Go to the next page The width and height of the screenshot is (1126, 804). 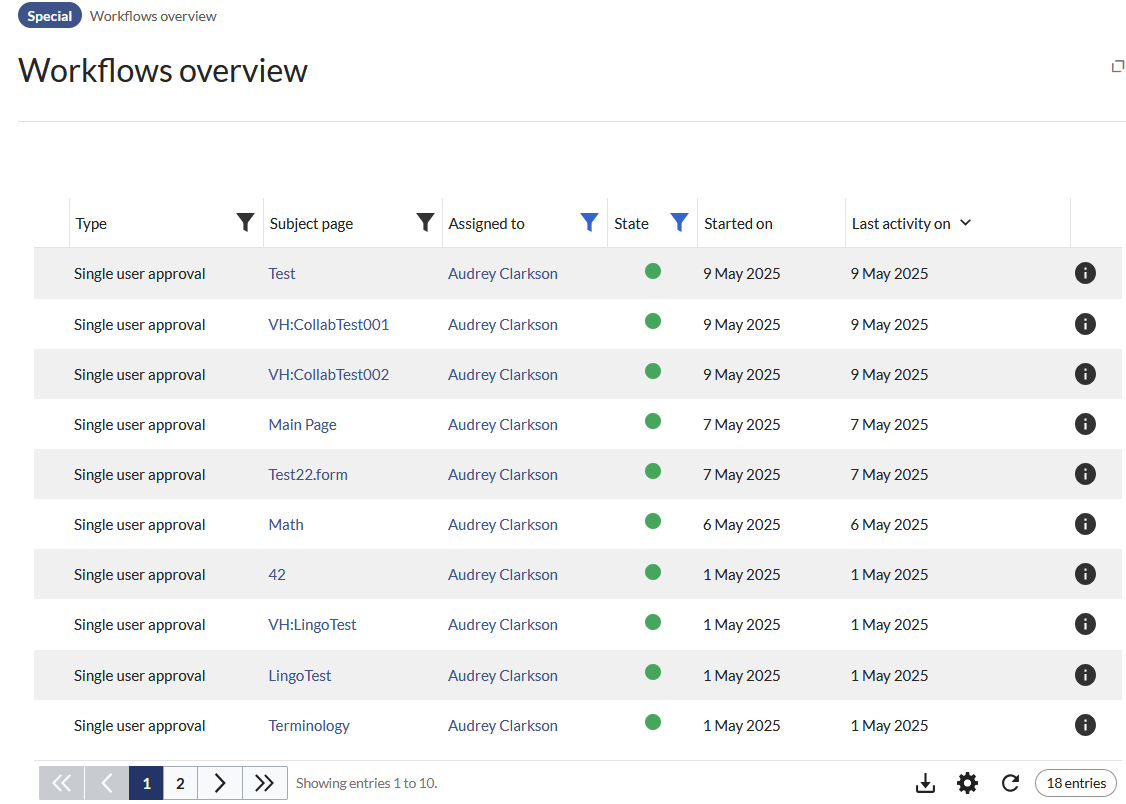coord(221,783)
